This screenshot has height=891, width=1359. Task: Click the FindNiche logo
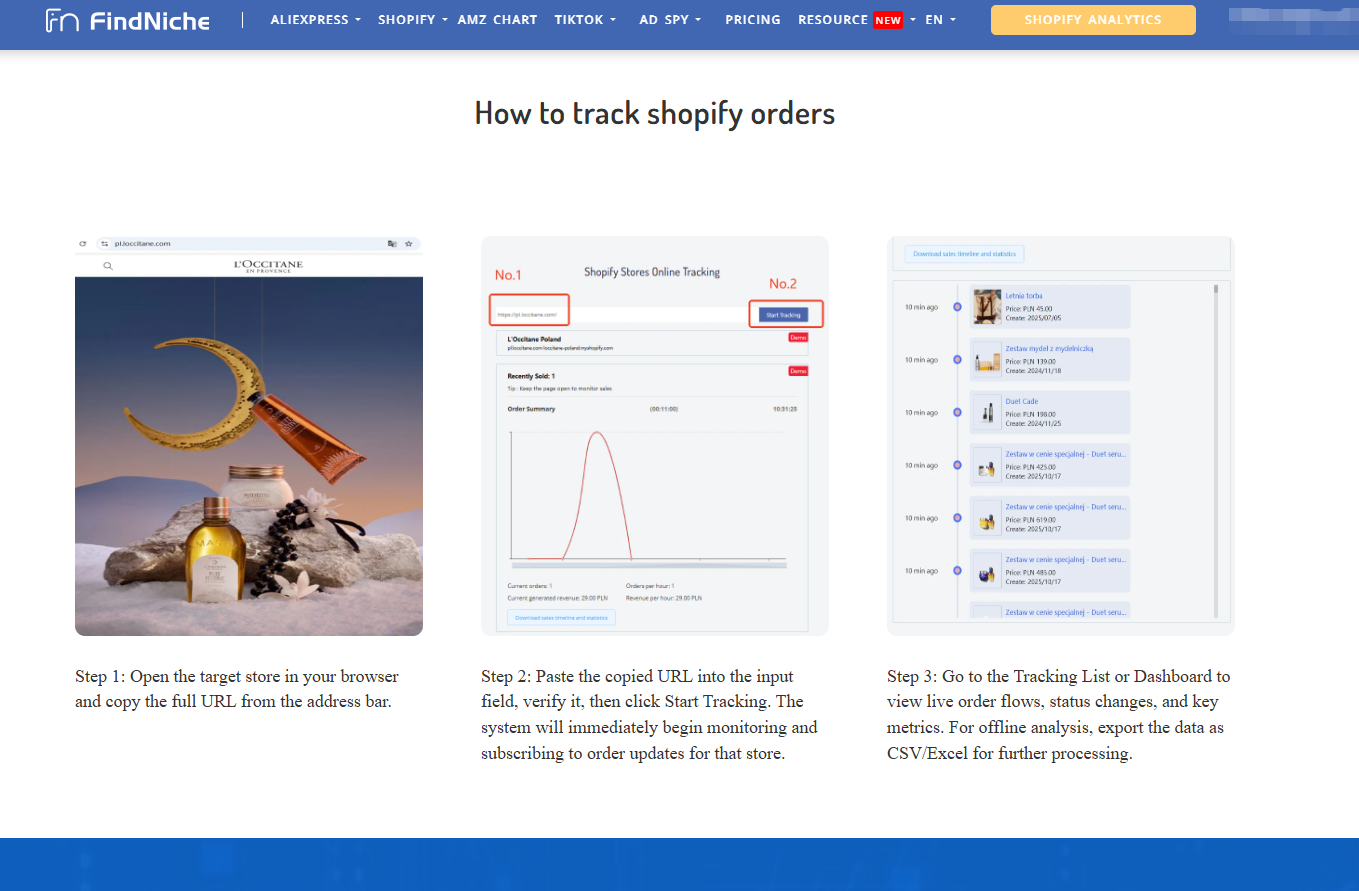[x=127, y=19]
